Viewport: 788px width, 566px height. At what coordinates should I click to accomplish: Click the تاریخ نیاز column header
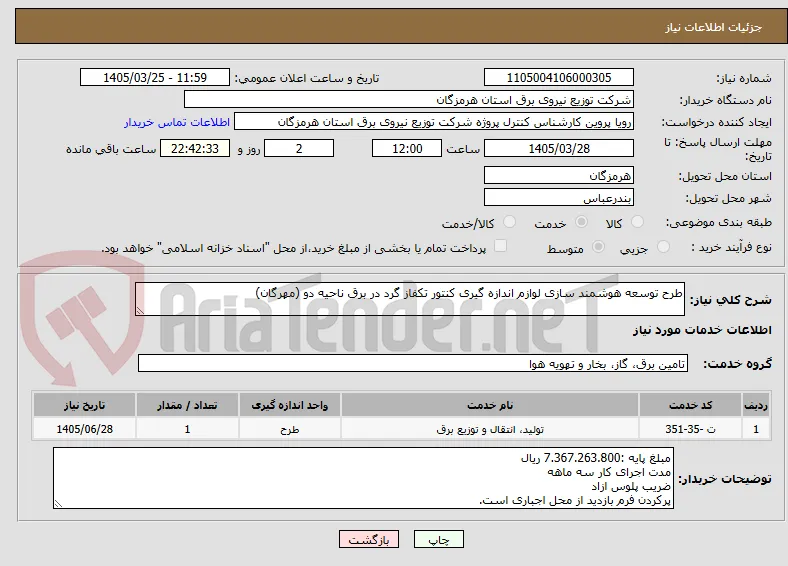click(x=84, y=405)
